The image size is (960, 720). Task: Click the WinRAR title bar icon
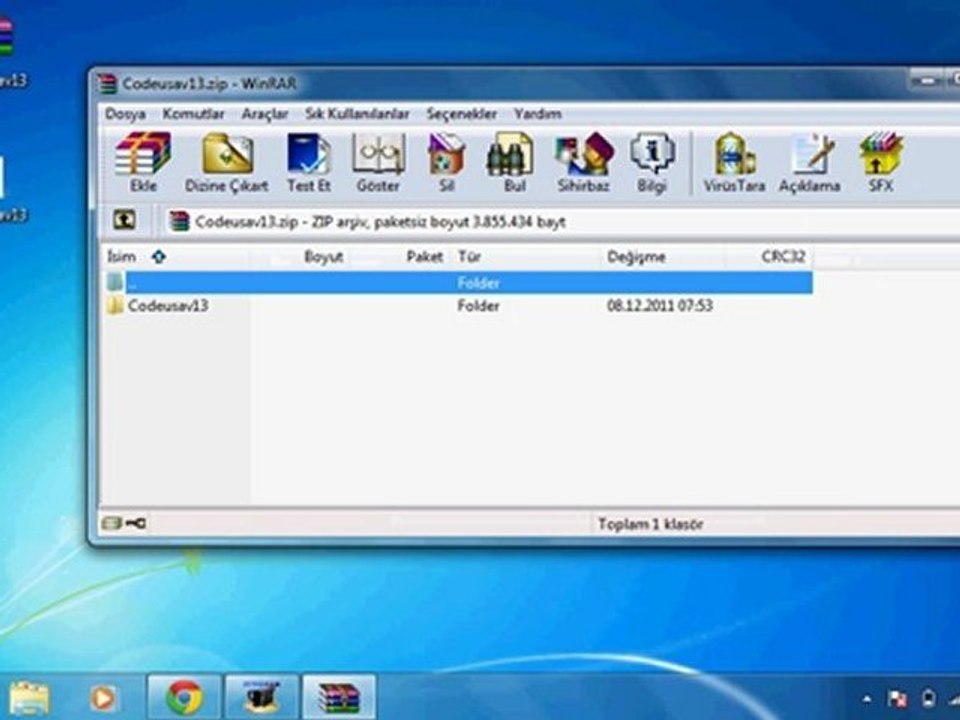(x=107, y=83)
